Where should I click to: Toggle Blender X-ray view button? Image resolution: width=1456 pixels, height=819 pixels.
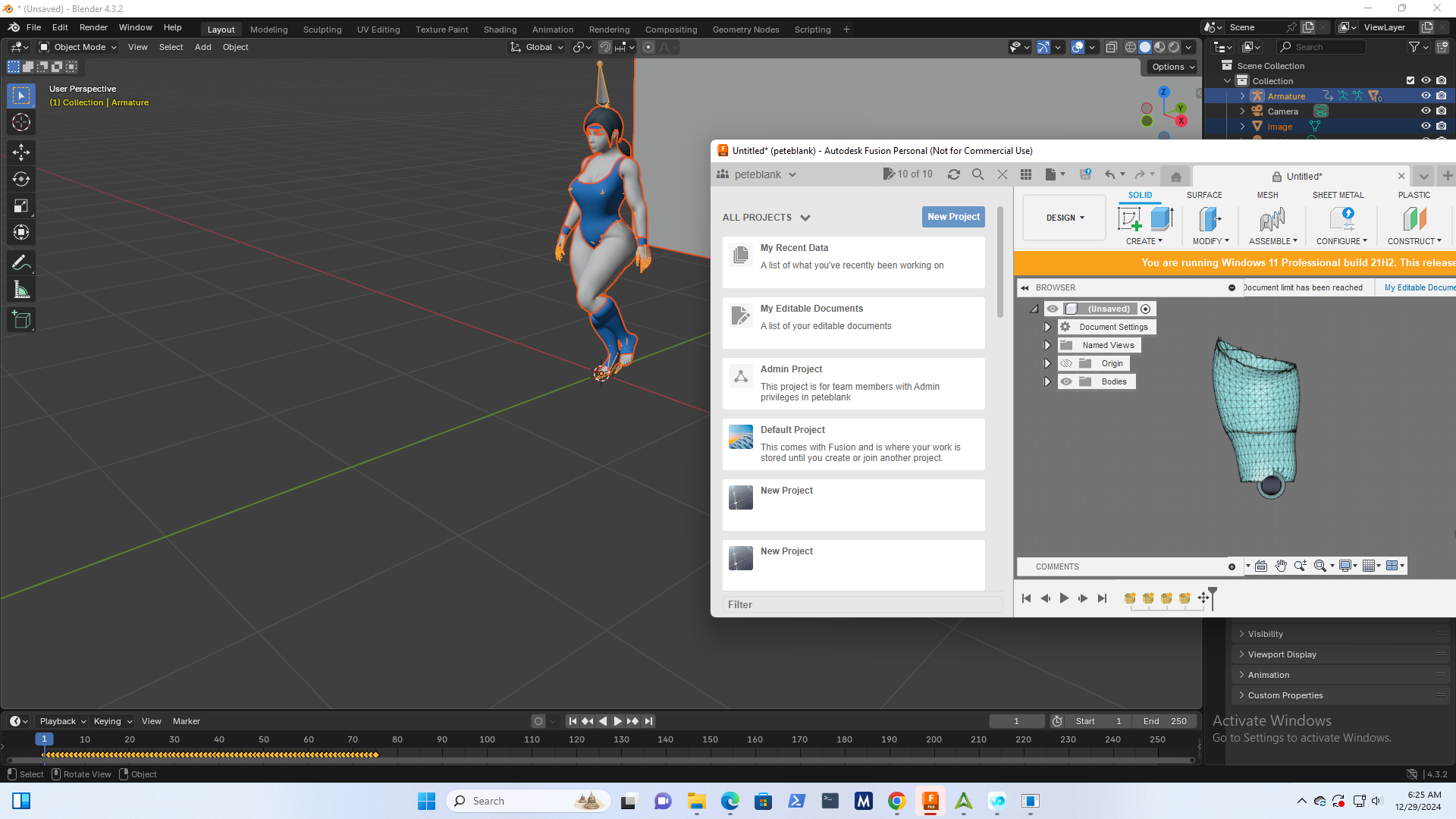1112,47
